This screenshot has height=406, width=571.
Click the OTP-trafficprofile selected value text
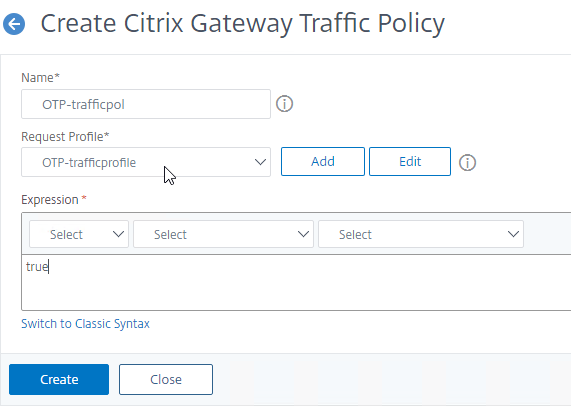click(x=89, y=162)
